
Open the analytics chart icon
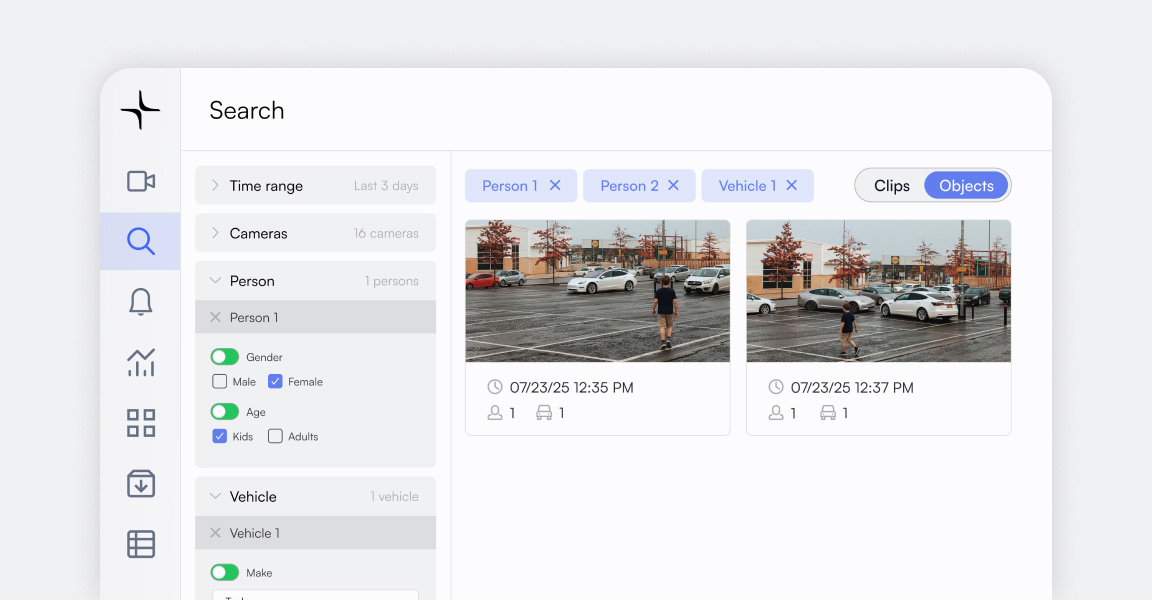[141, 362]
